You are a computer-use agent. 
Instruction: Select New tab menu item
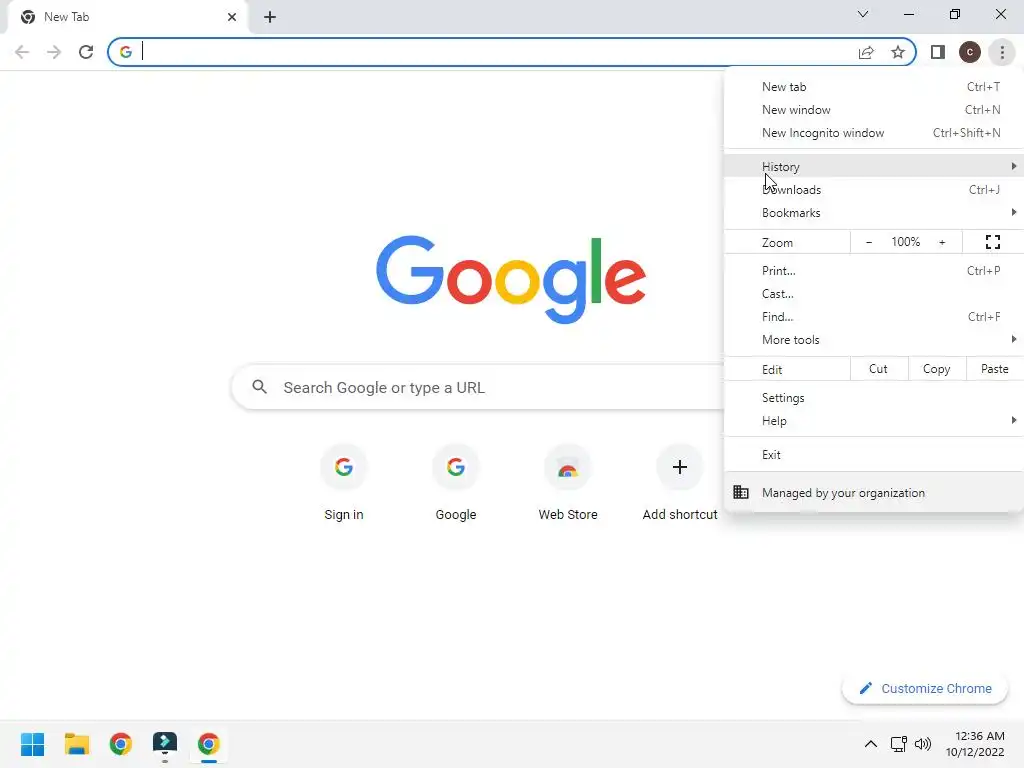[x=874, y=87]
